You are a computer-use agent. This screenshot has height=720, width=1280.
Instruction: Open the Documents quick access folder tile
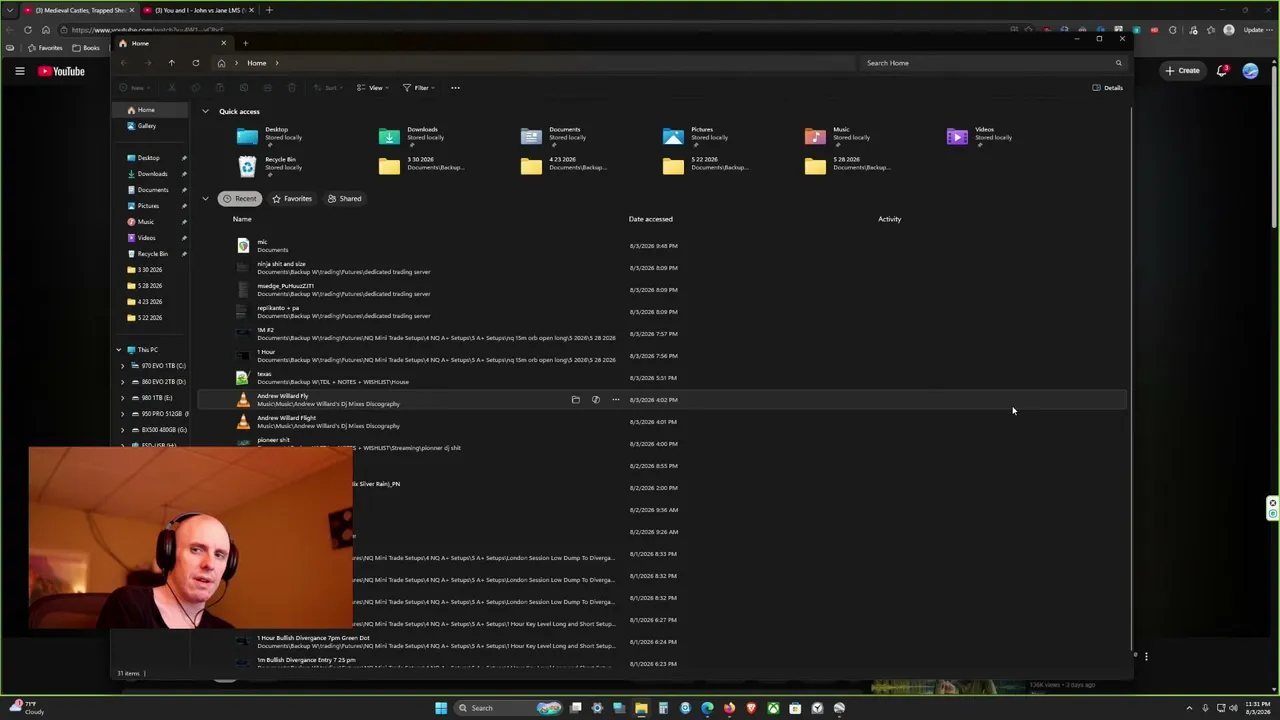coord(554,137)
